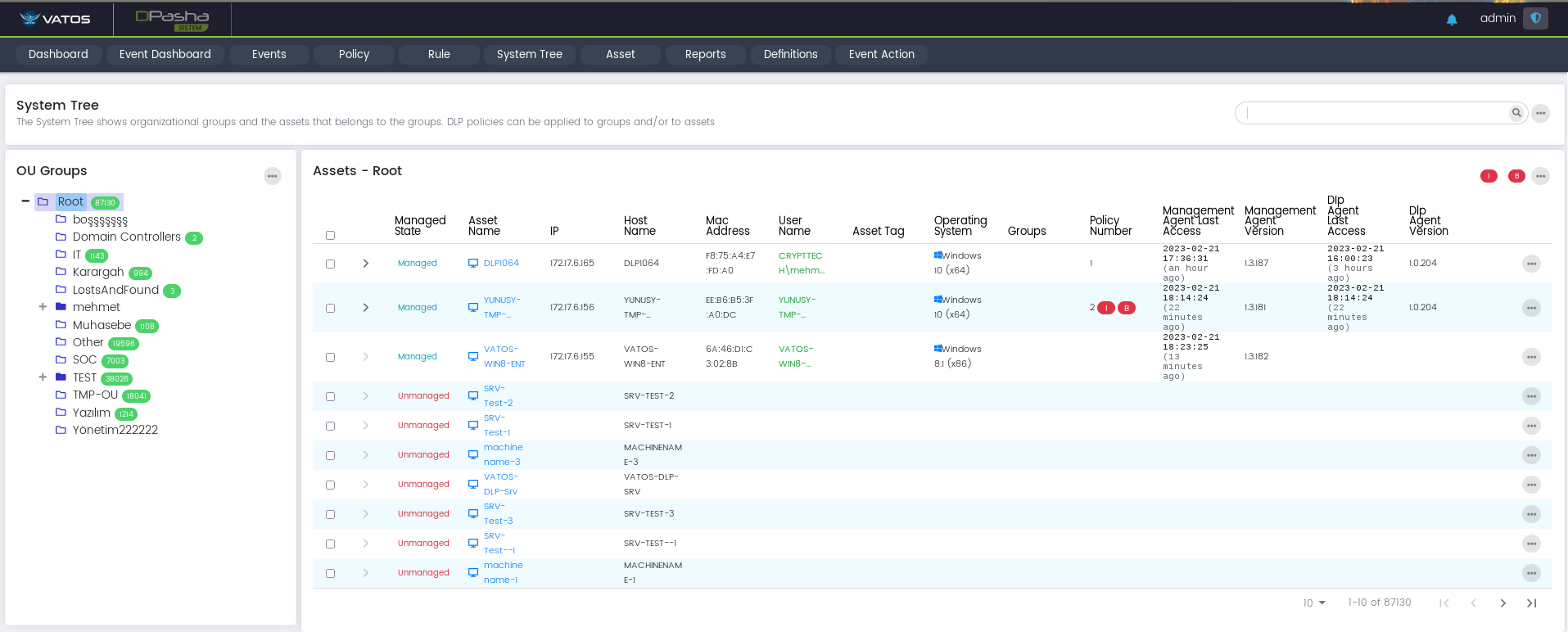Screen dimensions: 1568x632
Task: Check the VATOS-WIN8-ENT row checkbox
Action: (331, 357)
